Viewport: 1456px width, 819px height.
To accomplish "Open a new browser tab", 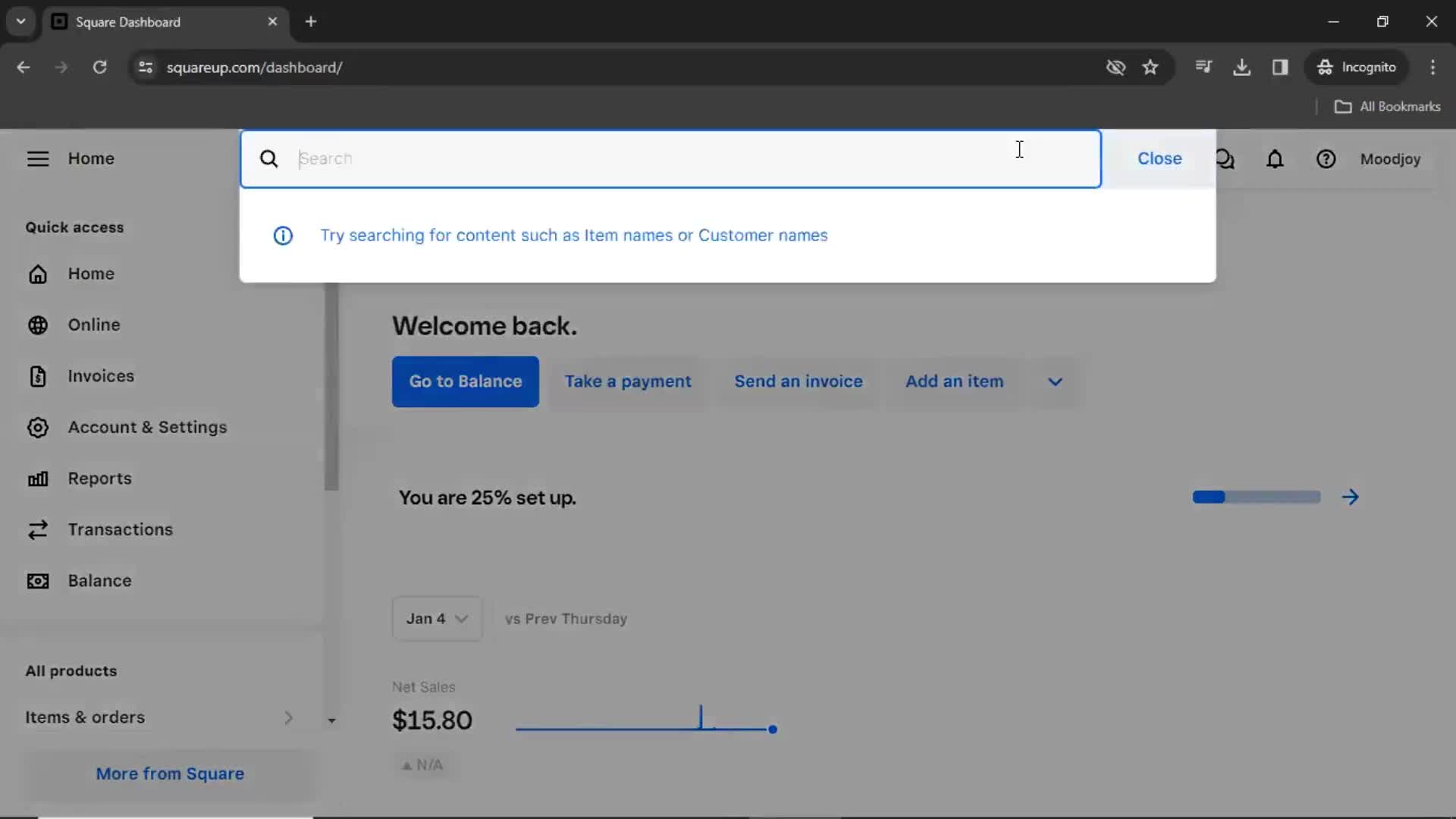I will click(310, 22).
